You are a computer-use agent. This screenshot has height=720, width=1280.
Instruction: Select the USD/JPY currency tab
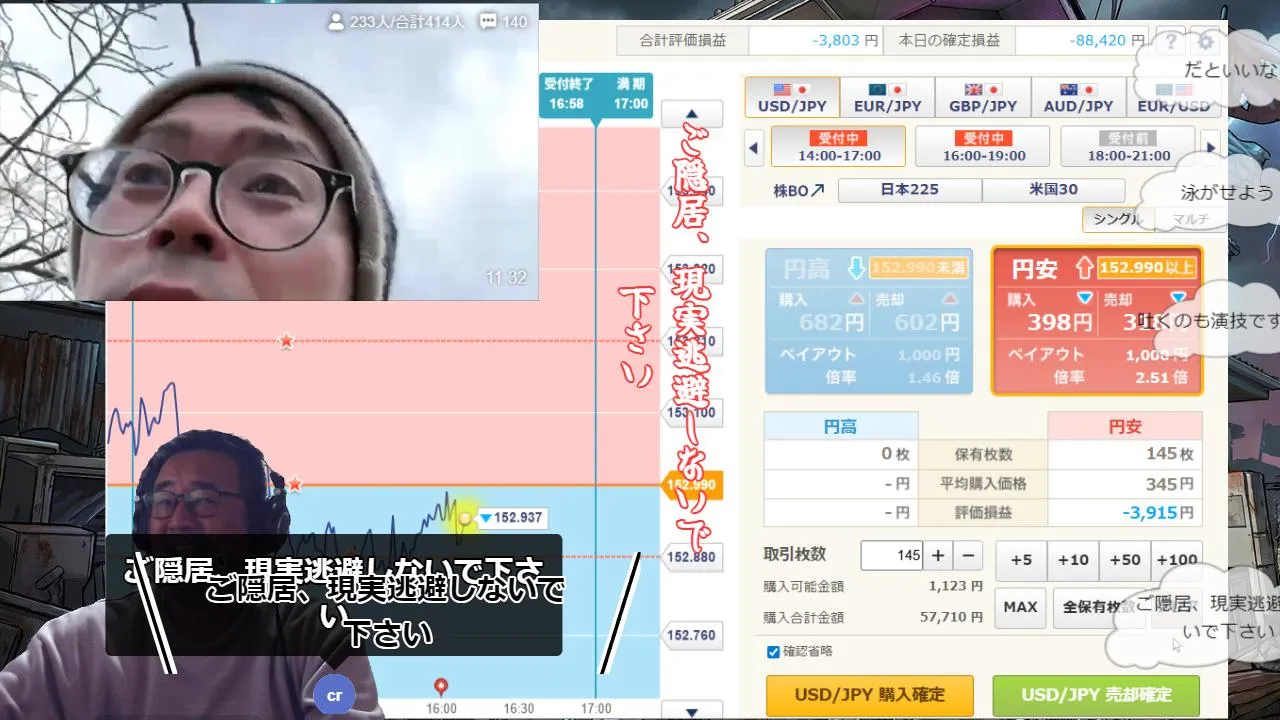click(x=792, y=98)
